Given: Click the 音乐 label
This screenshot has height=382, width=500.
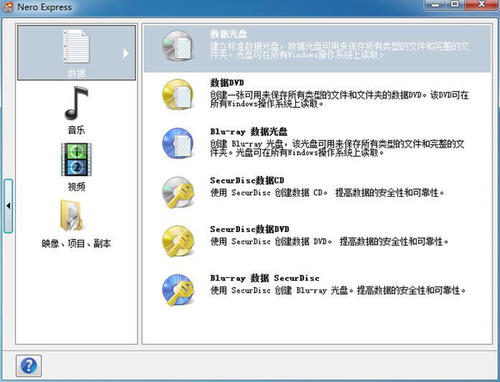Looking at the screenshot, I should point(76,130).
